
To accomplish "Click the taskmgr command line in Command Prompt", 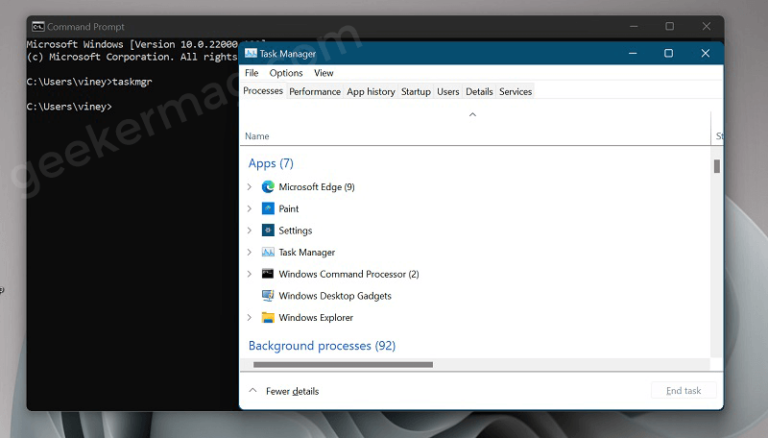I will [89, 82].
